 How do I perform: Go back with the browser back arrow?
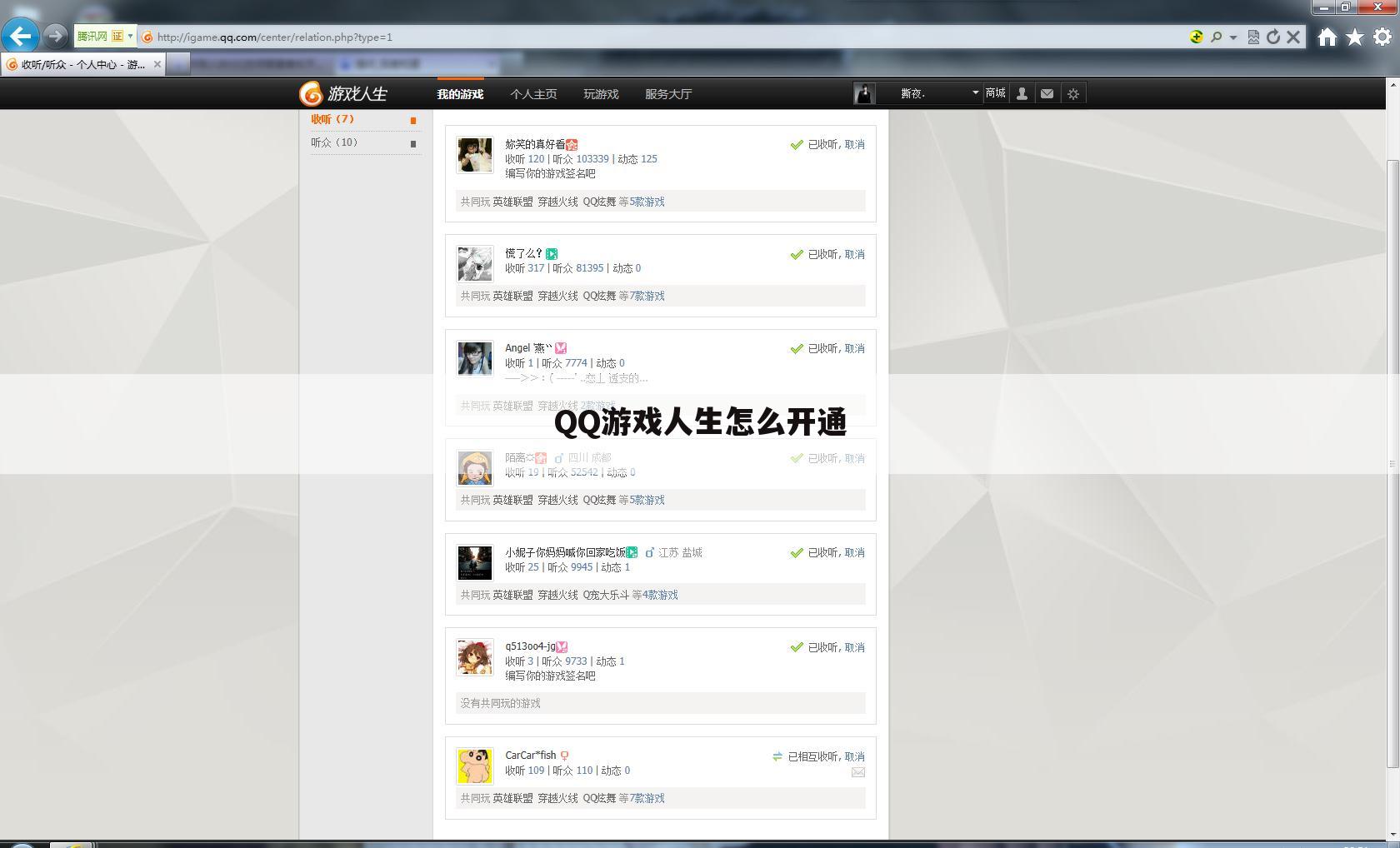(20, 36)
